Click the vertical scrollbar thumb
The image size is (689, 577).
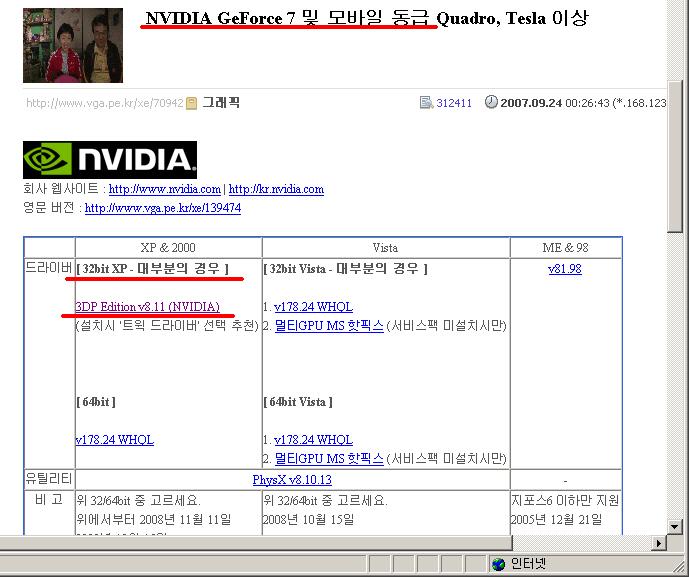[674, 157]
